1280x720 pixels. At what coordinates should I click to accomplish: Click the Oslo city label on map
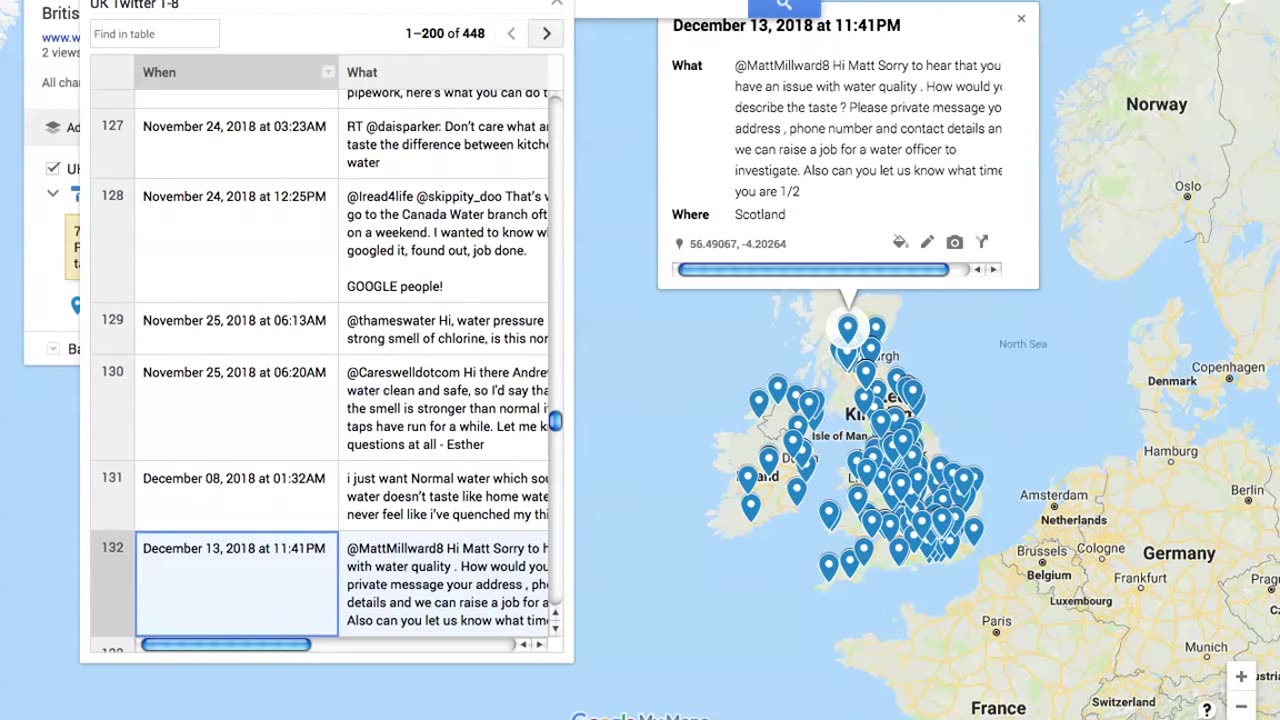(1189, 186)
